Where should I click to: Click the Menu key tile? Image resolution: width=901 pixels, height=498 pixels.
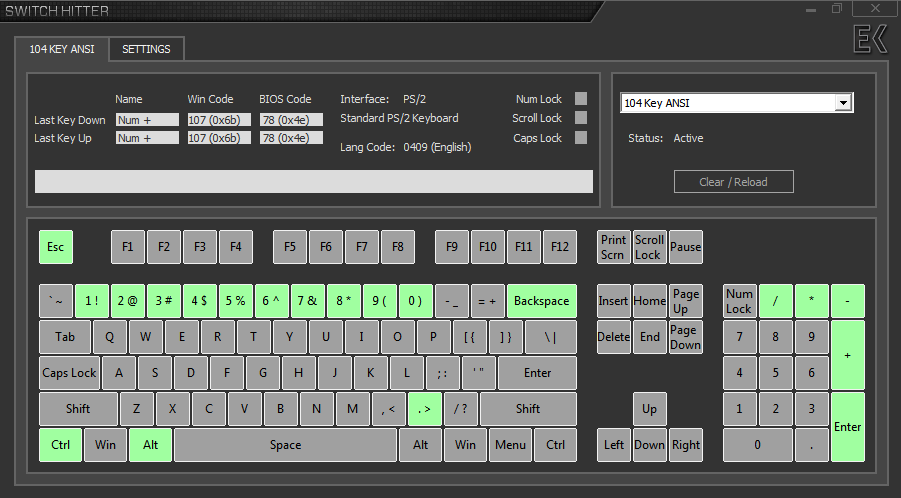click(510, 445)
